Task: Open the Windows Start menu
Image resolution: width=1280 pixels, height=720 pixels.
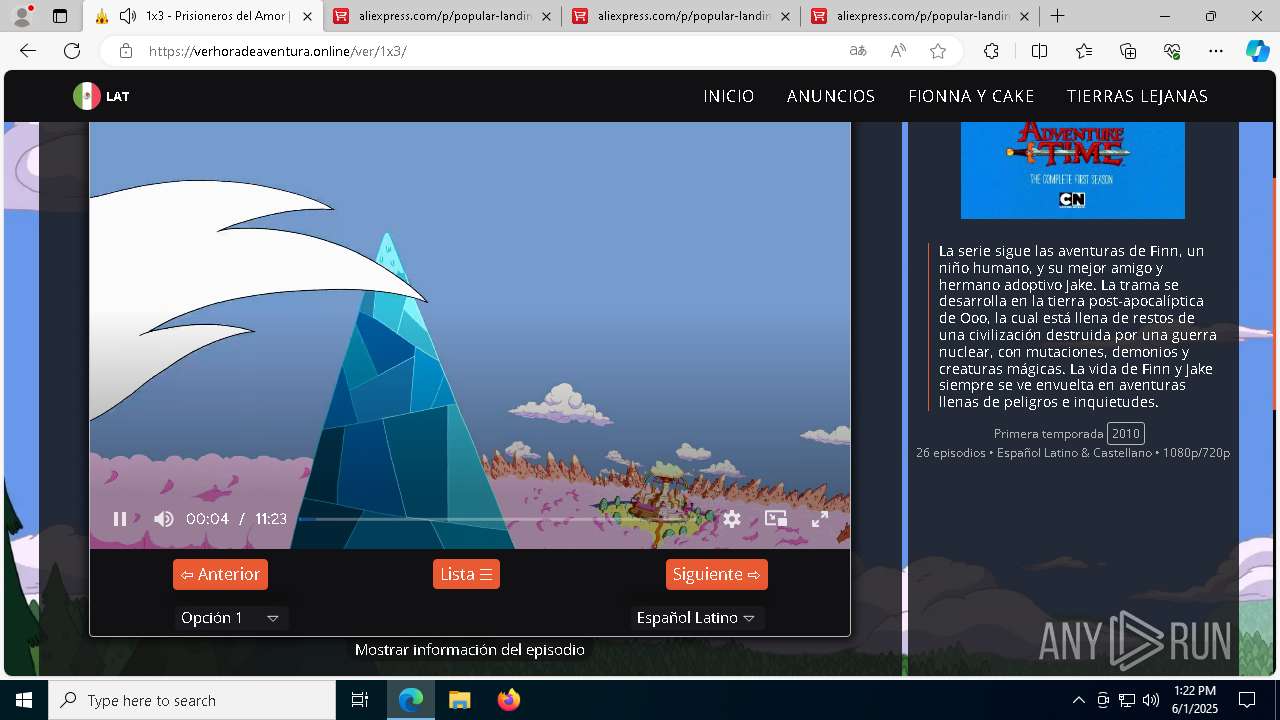Action: (24, 700)
